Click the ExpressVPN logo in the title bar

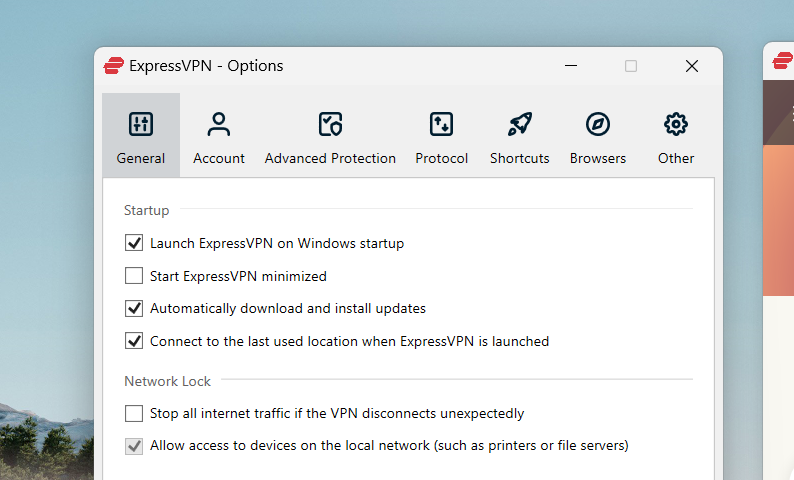pos(114,66)
